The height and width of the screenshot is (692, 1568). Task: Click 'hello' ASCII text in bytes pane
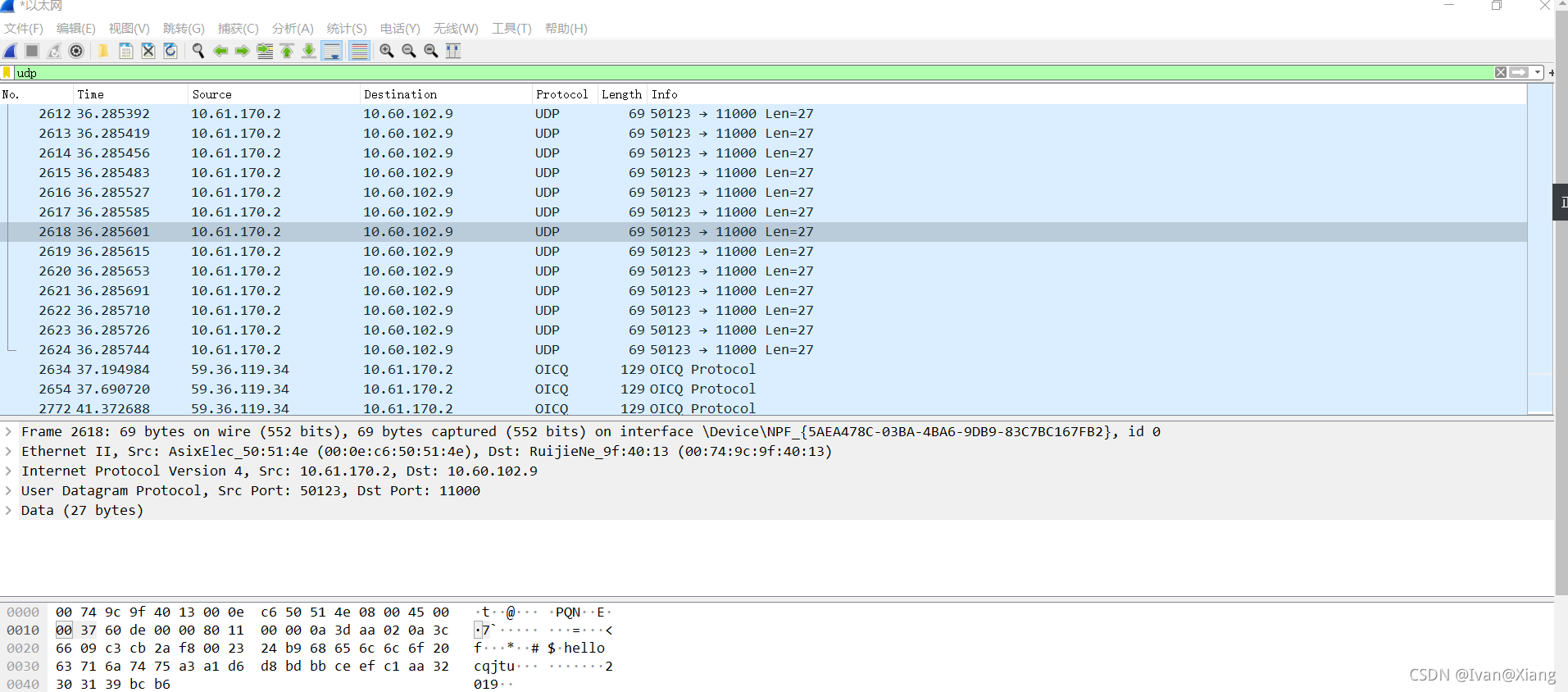tap(584, 648)
